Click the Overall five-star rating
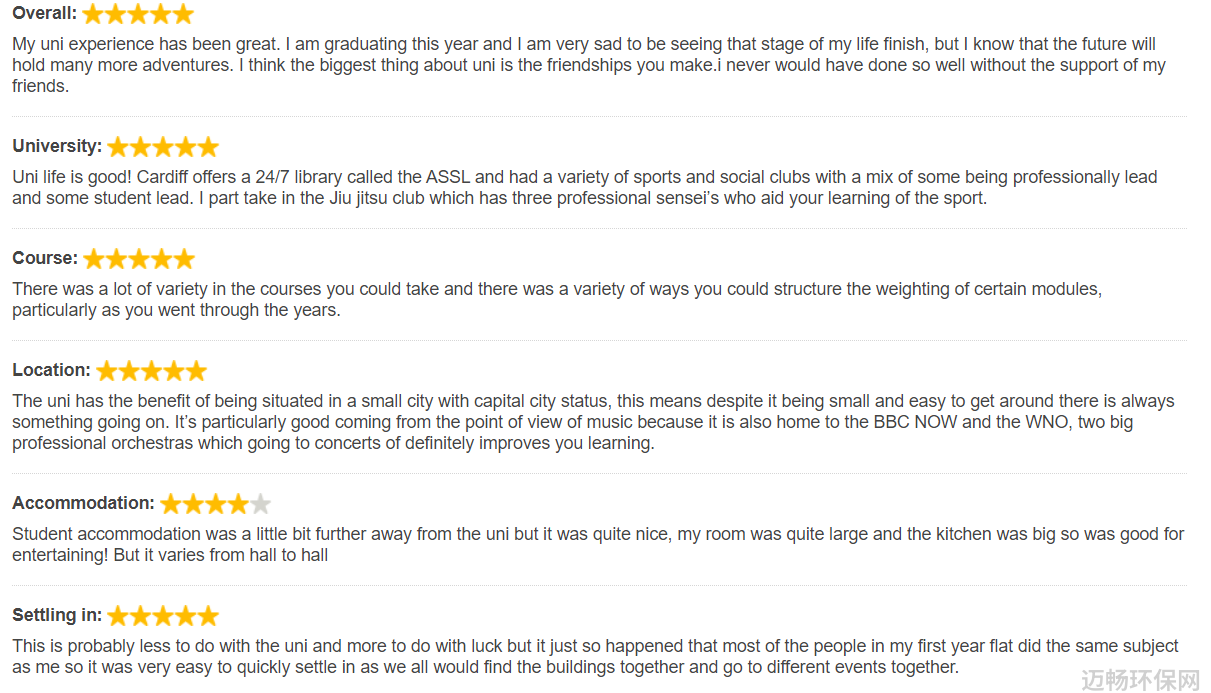 coord(138,14)
